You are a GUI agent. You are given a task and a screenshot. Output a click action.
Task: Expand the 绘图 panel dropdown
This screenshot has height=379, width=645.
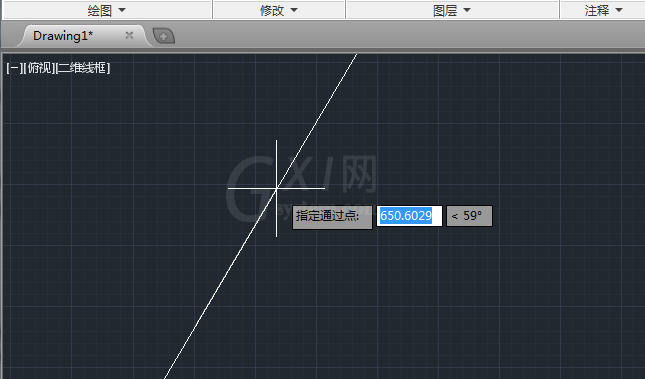(107, 10)
